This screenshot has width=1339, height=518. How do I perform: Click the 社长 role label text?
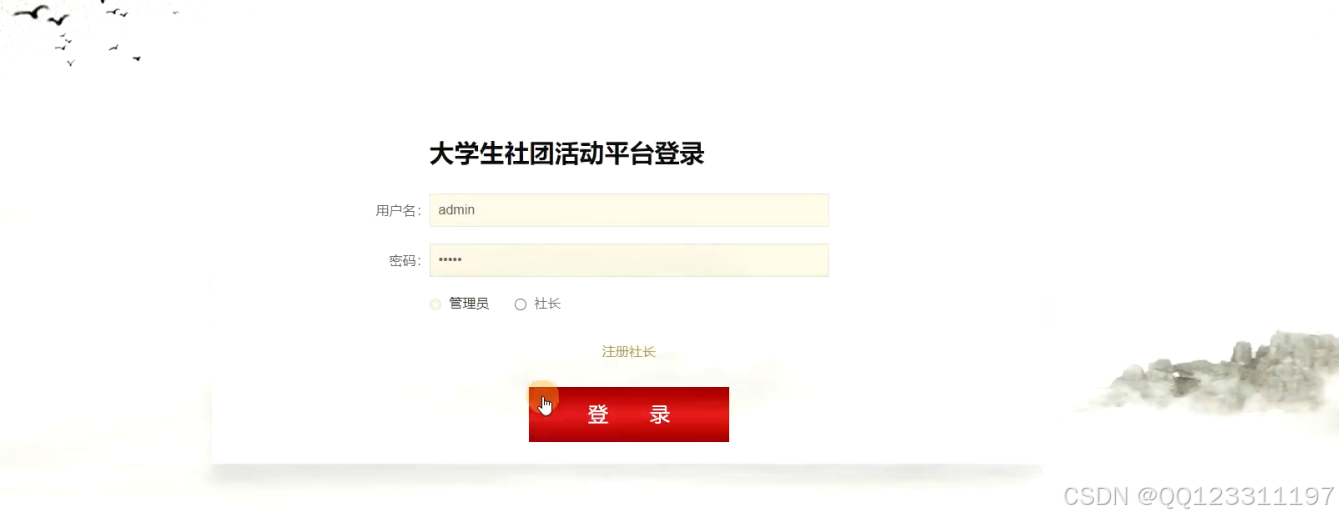point(547,304)
